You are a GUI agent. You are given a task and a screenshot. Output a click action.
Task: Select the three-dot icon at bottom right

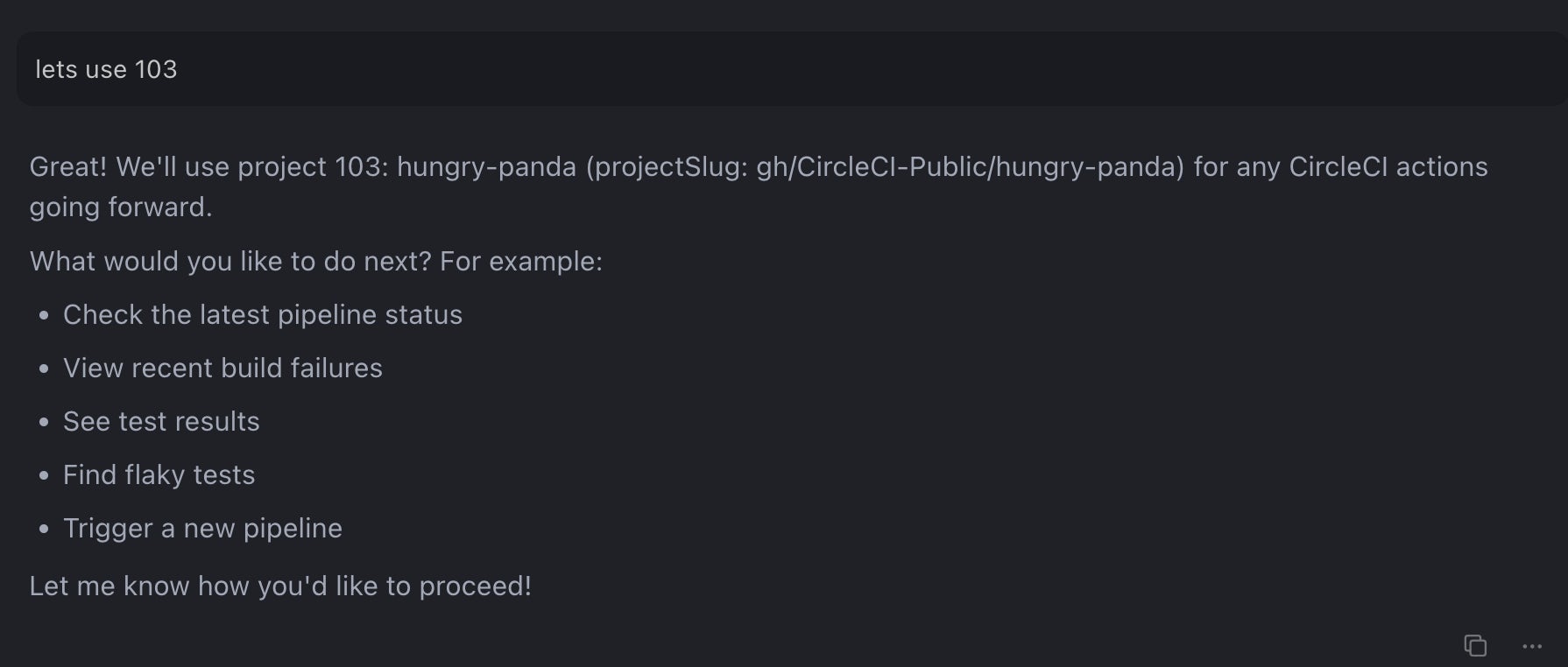(1531, 647)
